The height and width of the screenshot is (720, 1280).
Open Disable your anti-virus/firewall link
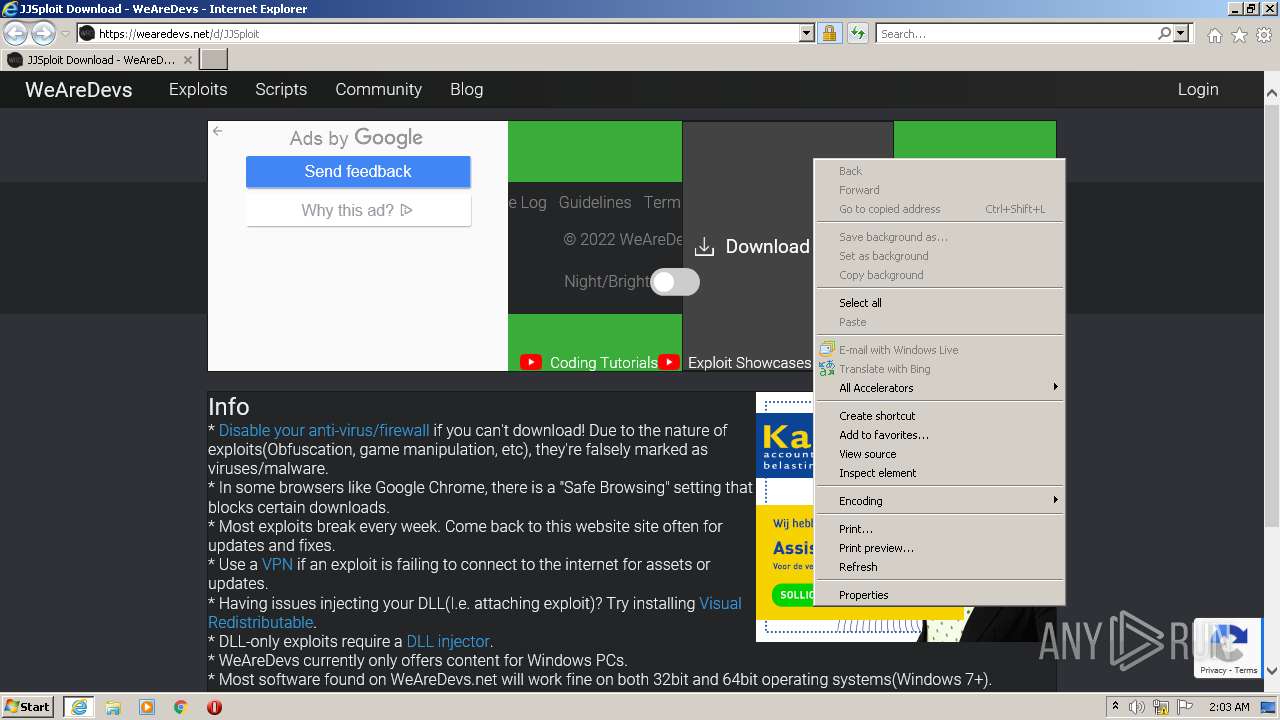[x=324, y=430]
